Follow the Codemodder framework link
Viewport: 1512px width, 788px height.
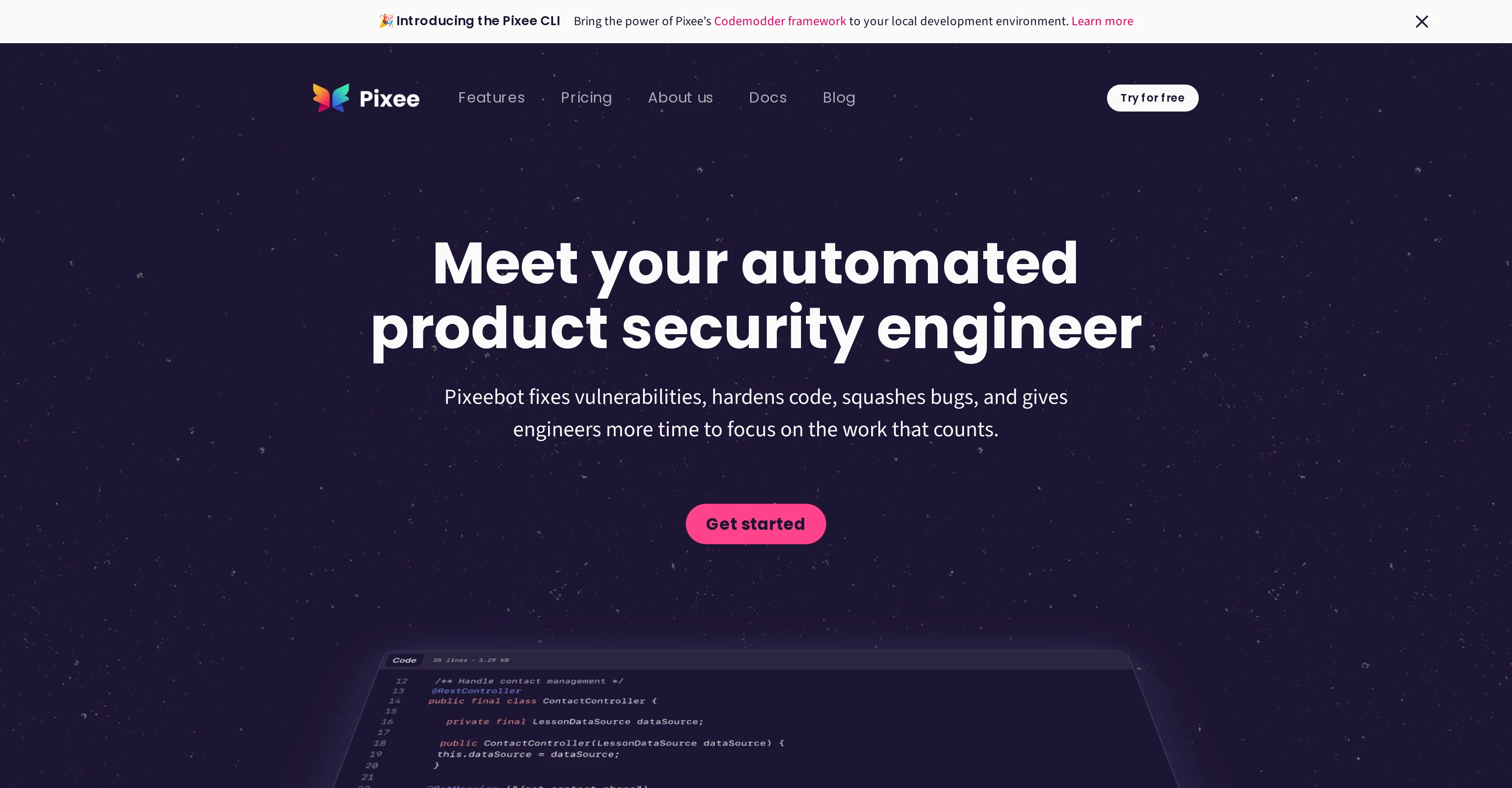click(780, 21)
